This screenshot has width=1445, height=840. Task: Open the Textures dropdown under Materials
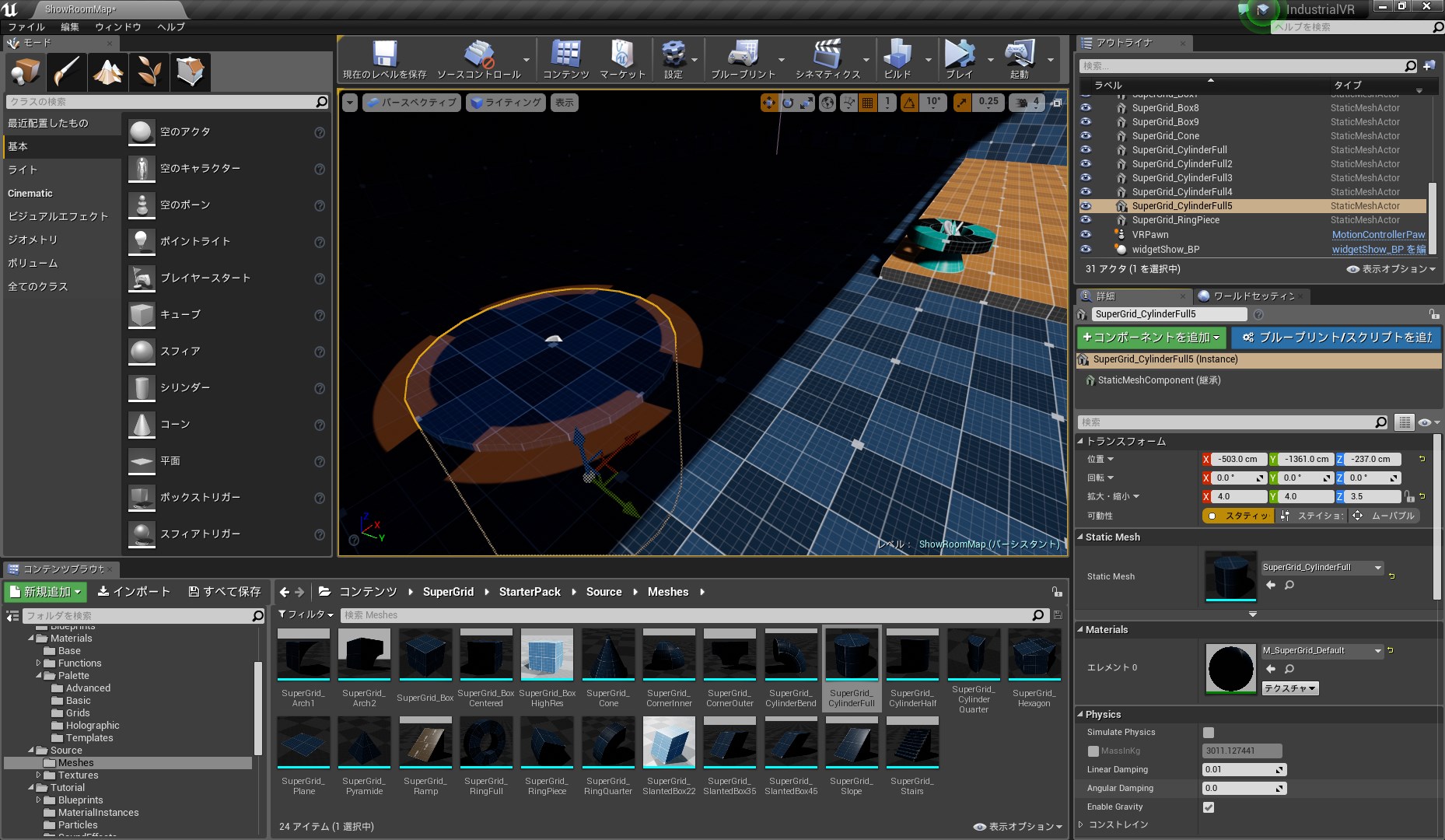(x=1289, y=688)
